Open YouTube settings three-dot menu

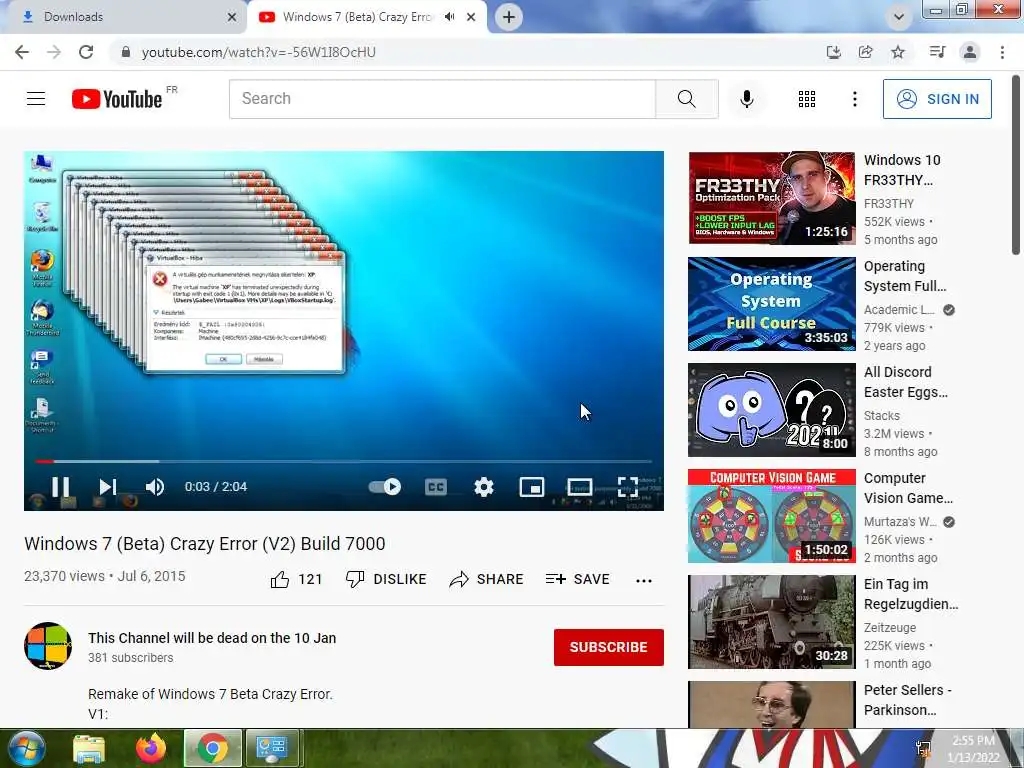pyautogui.click(x=854, y=99)
